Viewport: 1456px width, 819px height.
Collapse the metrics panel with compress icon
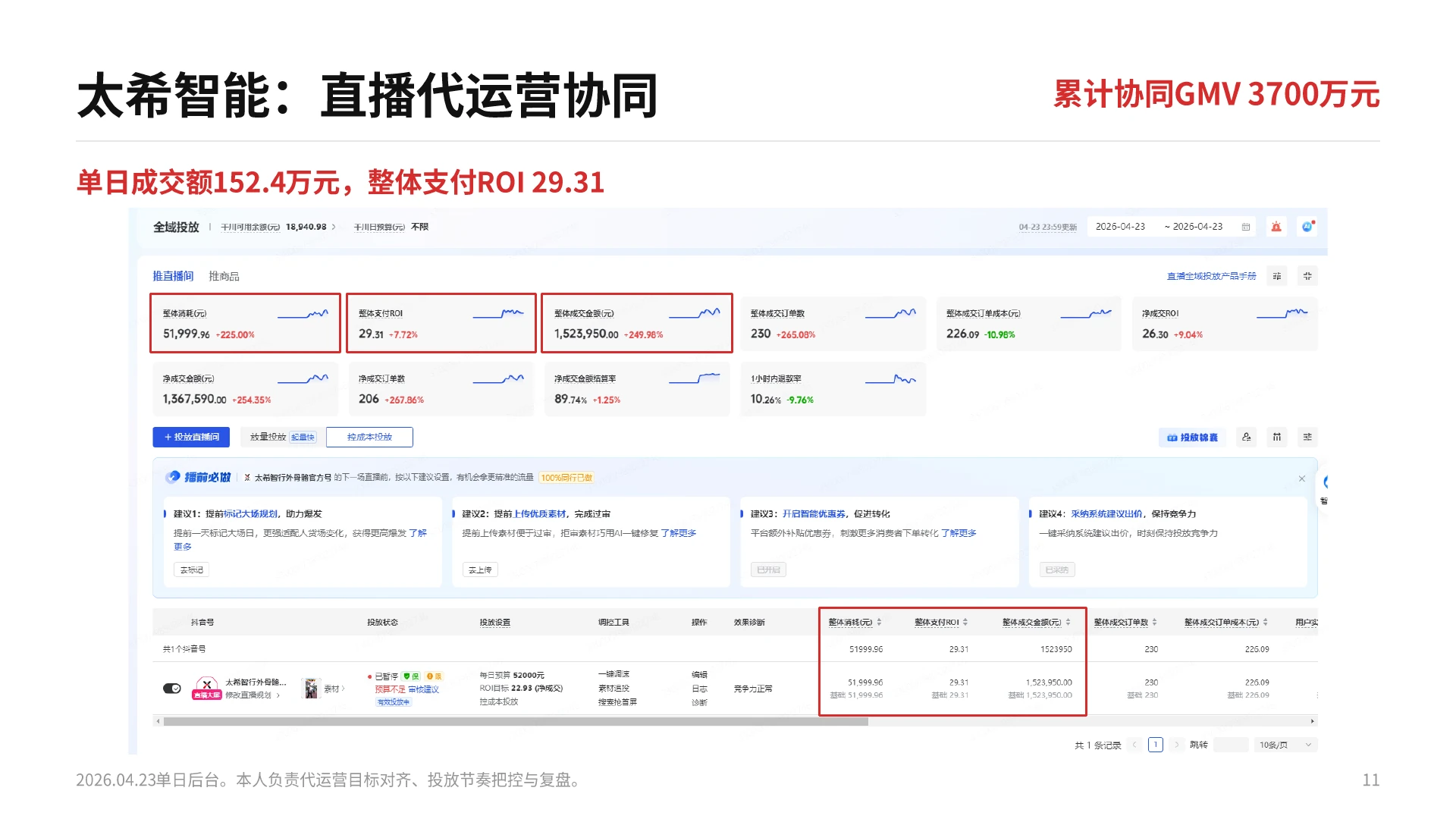[x=1307, y=276]
